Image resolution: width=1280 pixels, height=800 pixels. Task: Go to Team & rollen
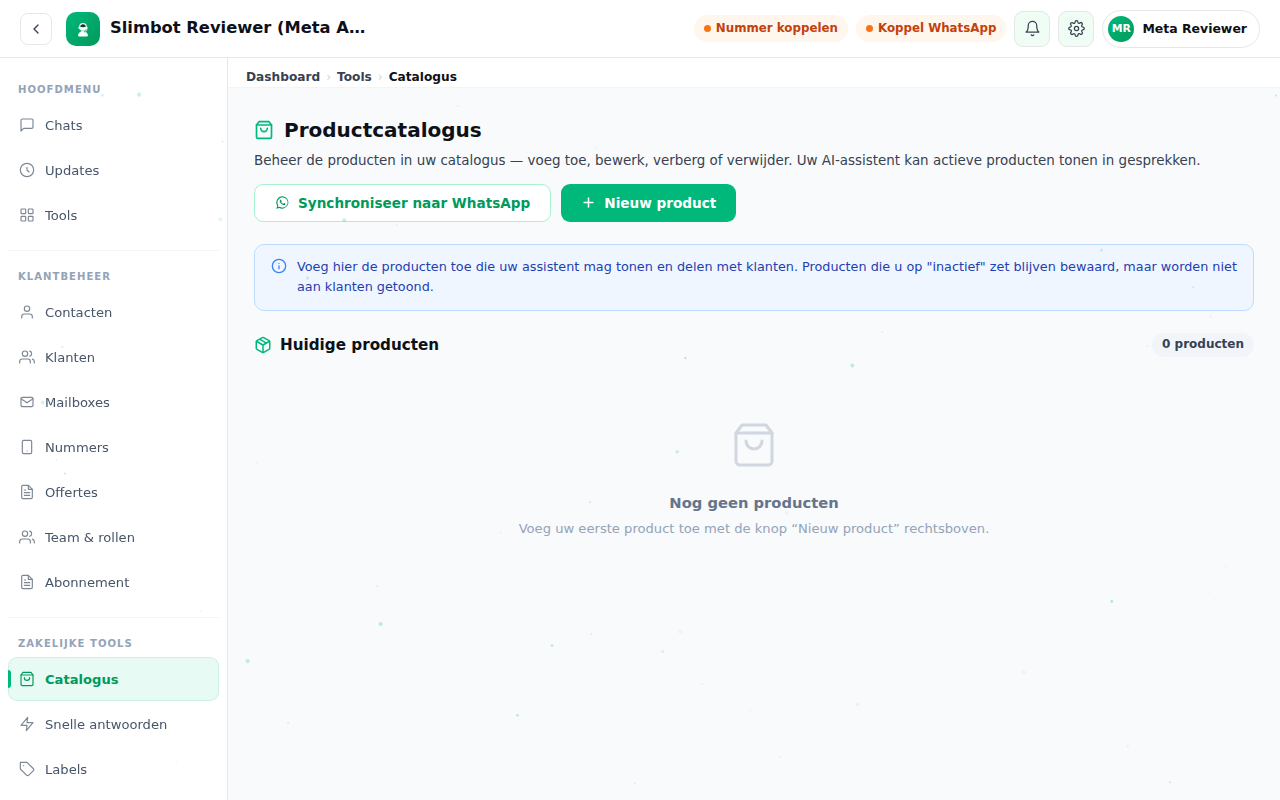click(x=113, y=537)
